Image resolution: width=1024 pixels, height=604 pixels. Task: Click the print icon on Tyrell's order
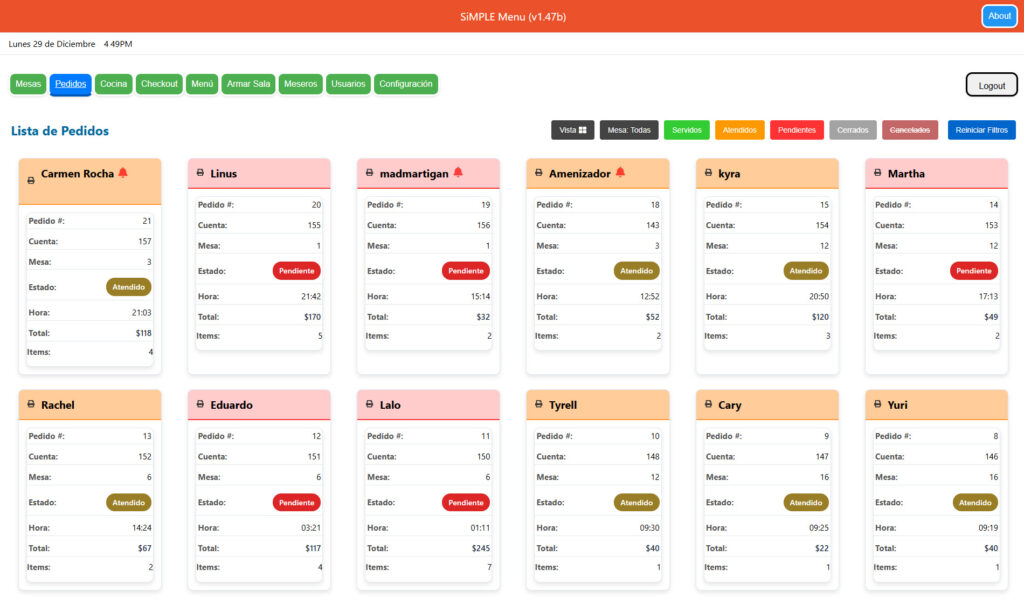(x=539, y=405)
